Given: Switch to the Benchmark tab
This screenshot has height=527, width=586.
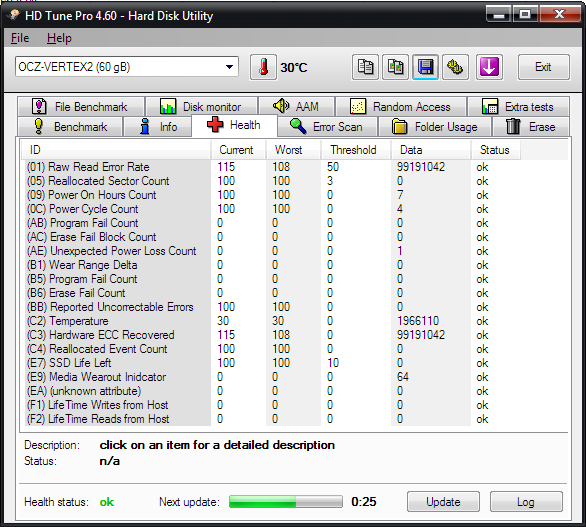Looking at the screenshot, I should coord(70,126).
